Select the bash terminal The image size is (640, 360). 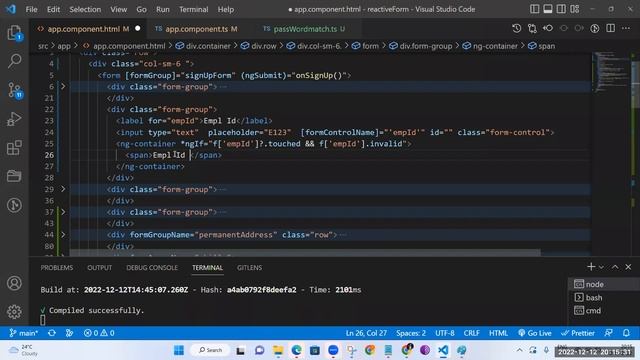[604, 298]
